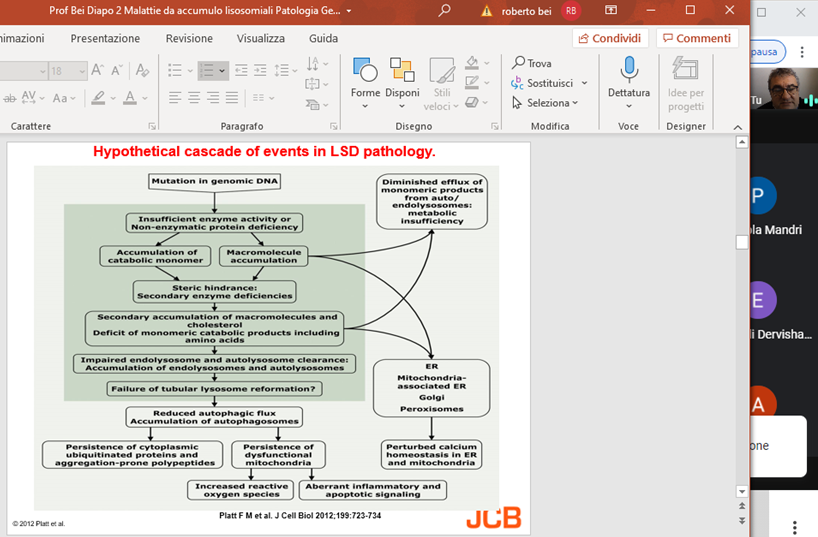
Task: Increase the list indent level
Action: tap(260, 70)
